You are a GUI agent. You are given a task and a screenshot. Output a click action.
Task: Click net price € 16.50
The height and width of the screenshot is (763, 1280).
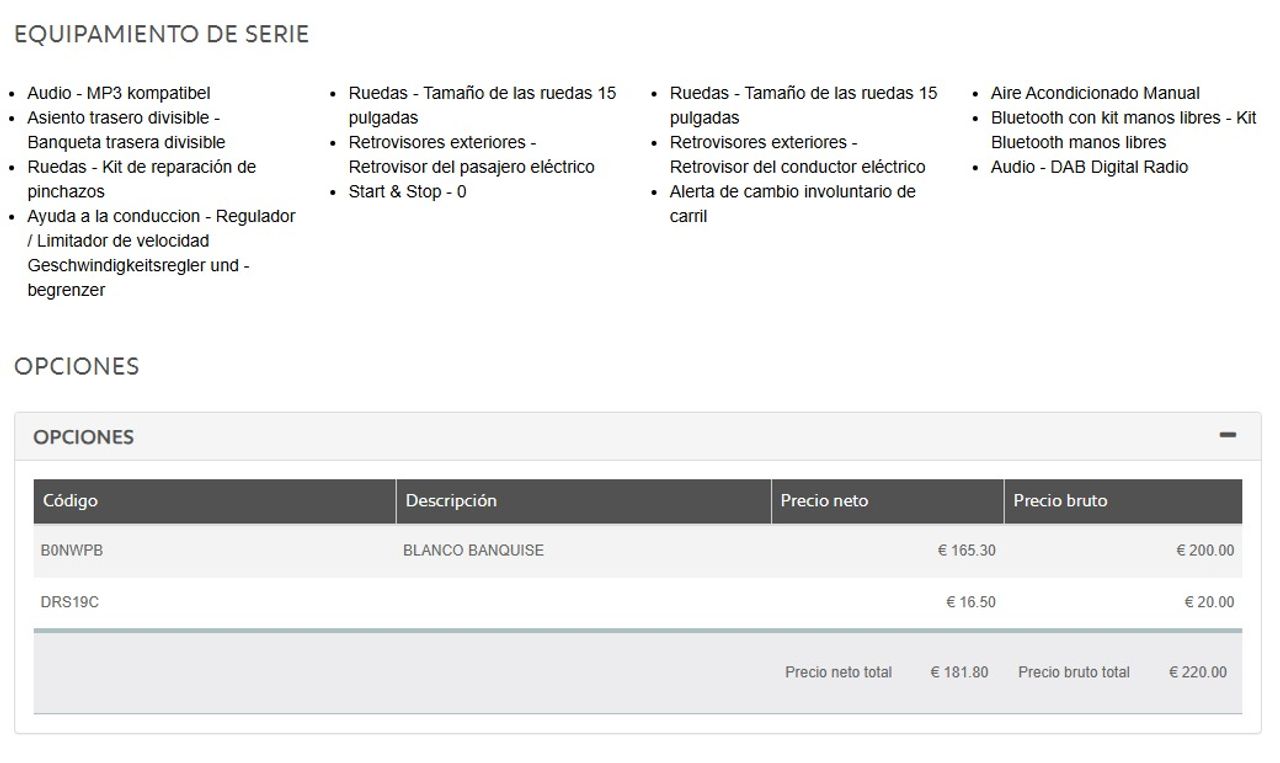tap(971, 602)
